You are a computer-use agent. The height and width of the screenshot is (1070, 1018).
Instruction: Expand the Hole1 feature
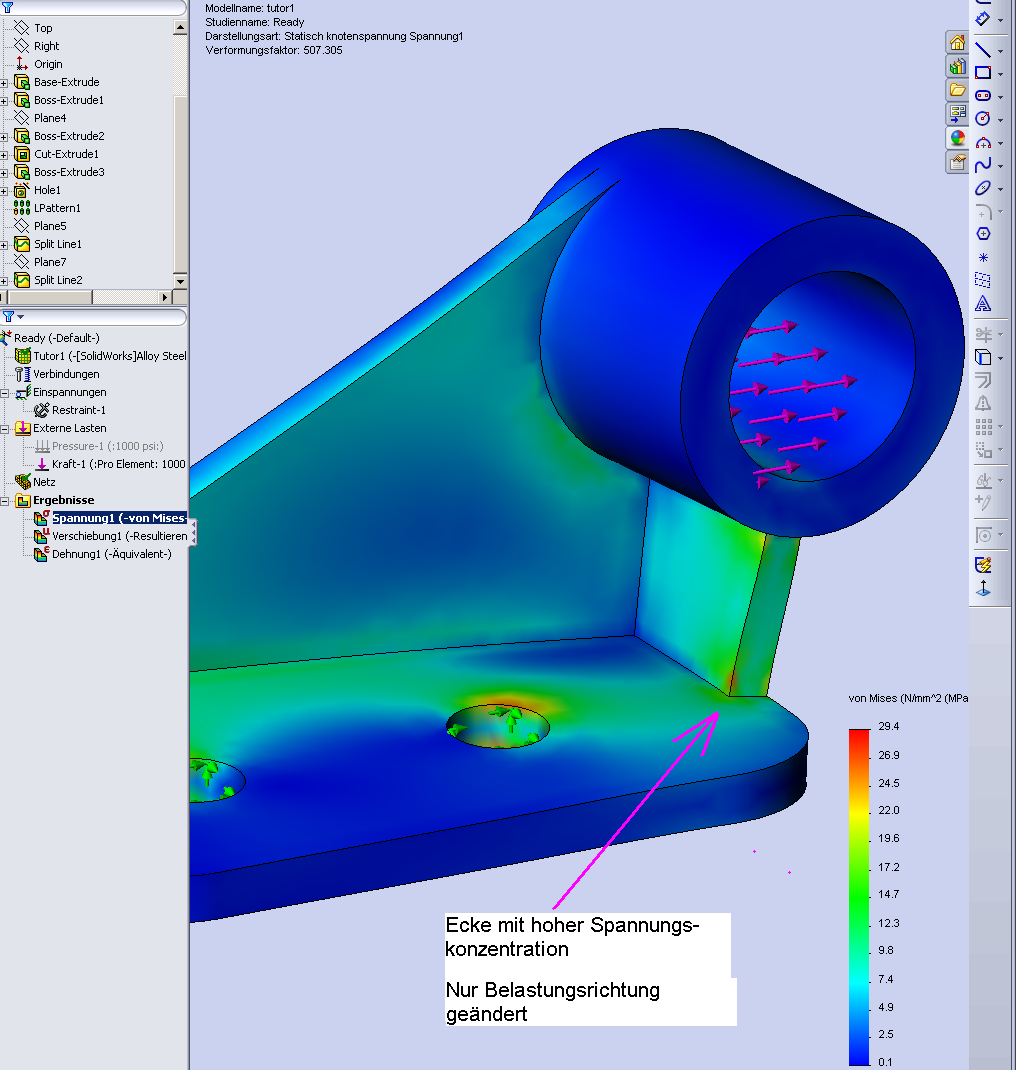tap(4, 191)
